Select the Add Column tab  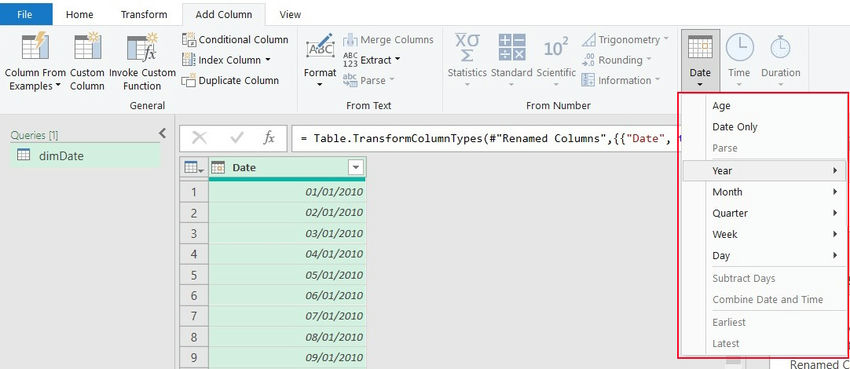(224, 15)
